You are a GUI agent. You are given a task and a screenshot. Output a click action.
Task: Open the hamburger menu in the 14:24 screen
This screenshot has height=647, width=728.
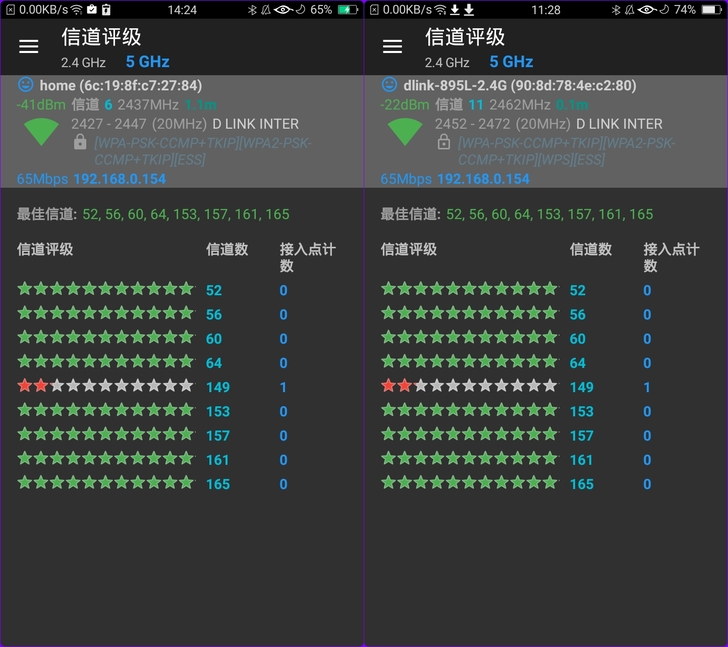click(x=29, y=47)
